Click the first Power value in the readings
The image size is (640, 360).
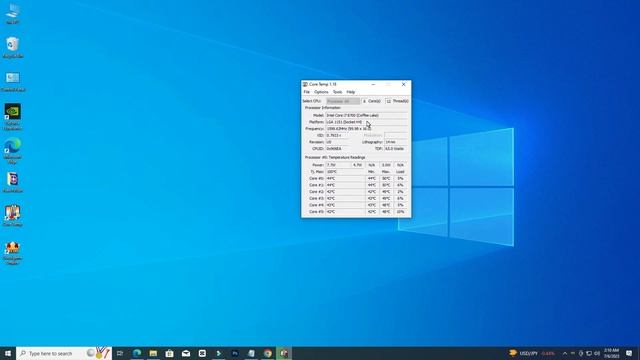338,165
